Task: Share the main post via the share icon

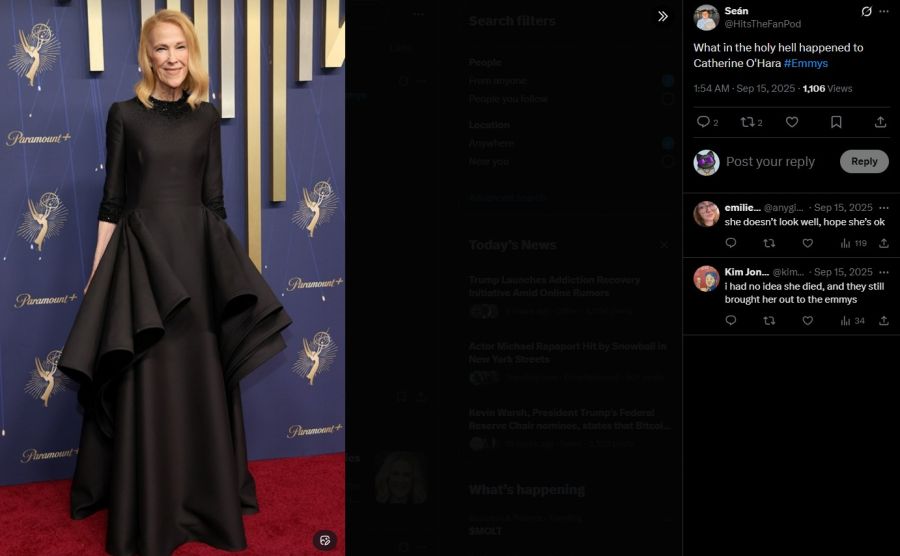Action: 880,122
